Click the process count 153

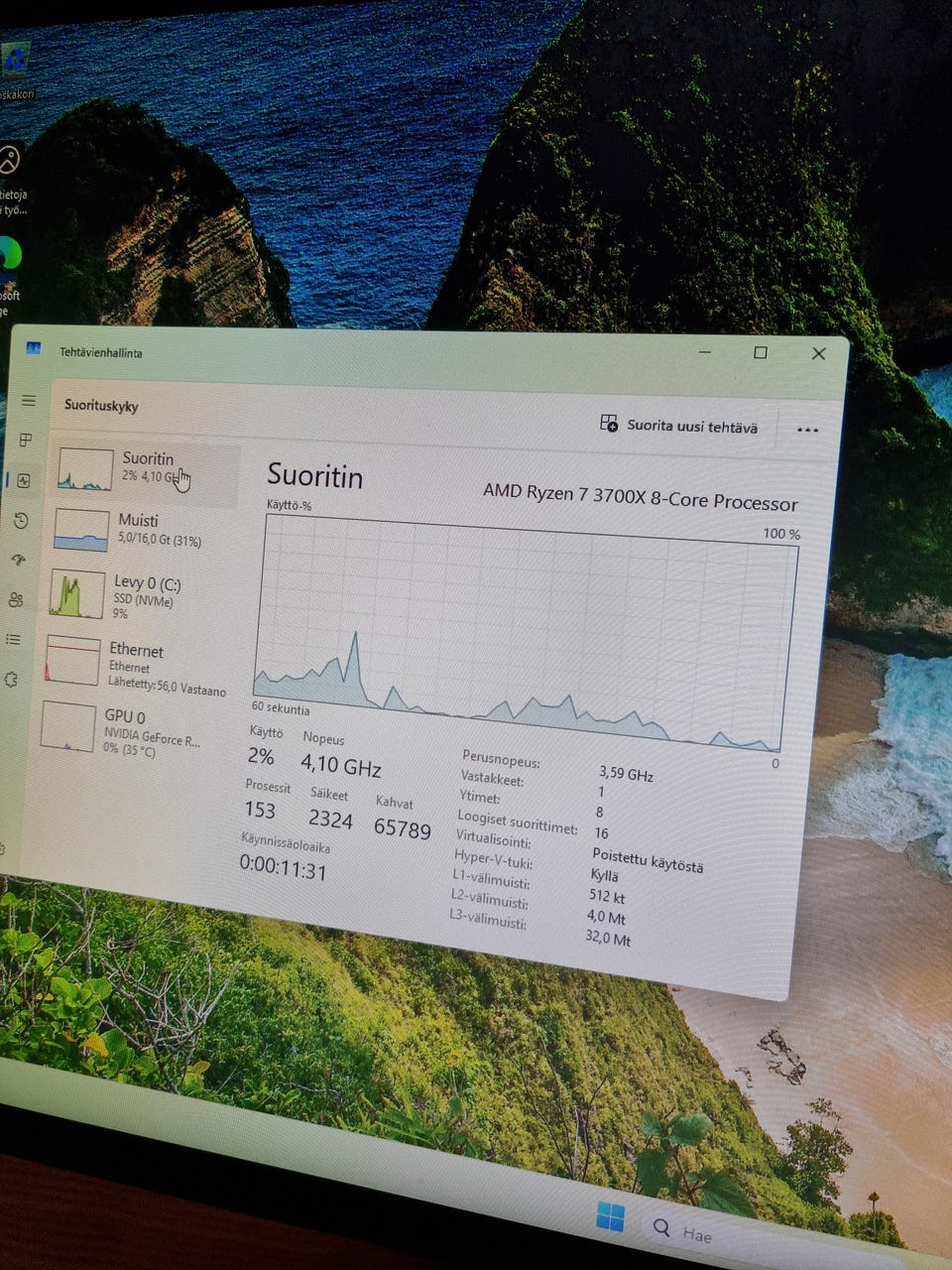[260, 810]
